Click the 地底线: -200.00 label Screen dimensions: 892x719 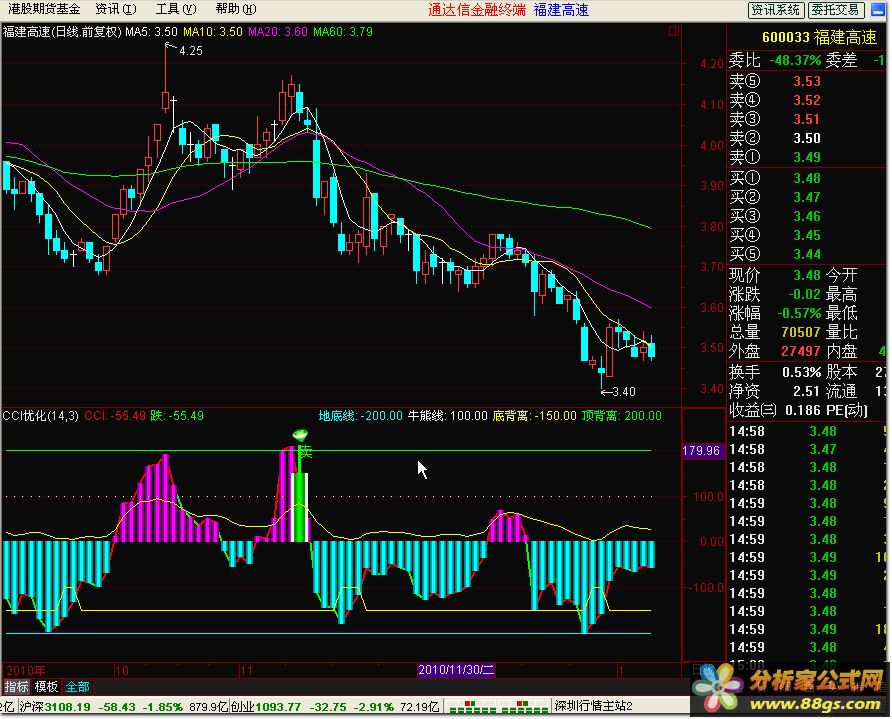pyautogui.click(x=361, y=416)
